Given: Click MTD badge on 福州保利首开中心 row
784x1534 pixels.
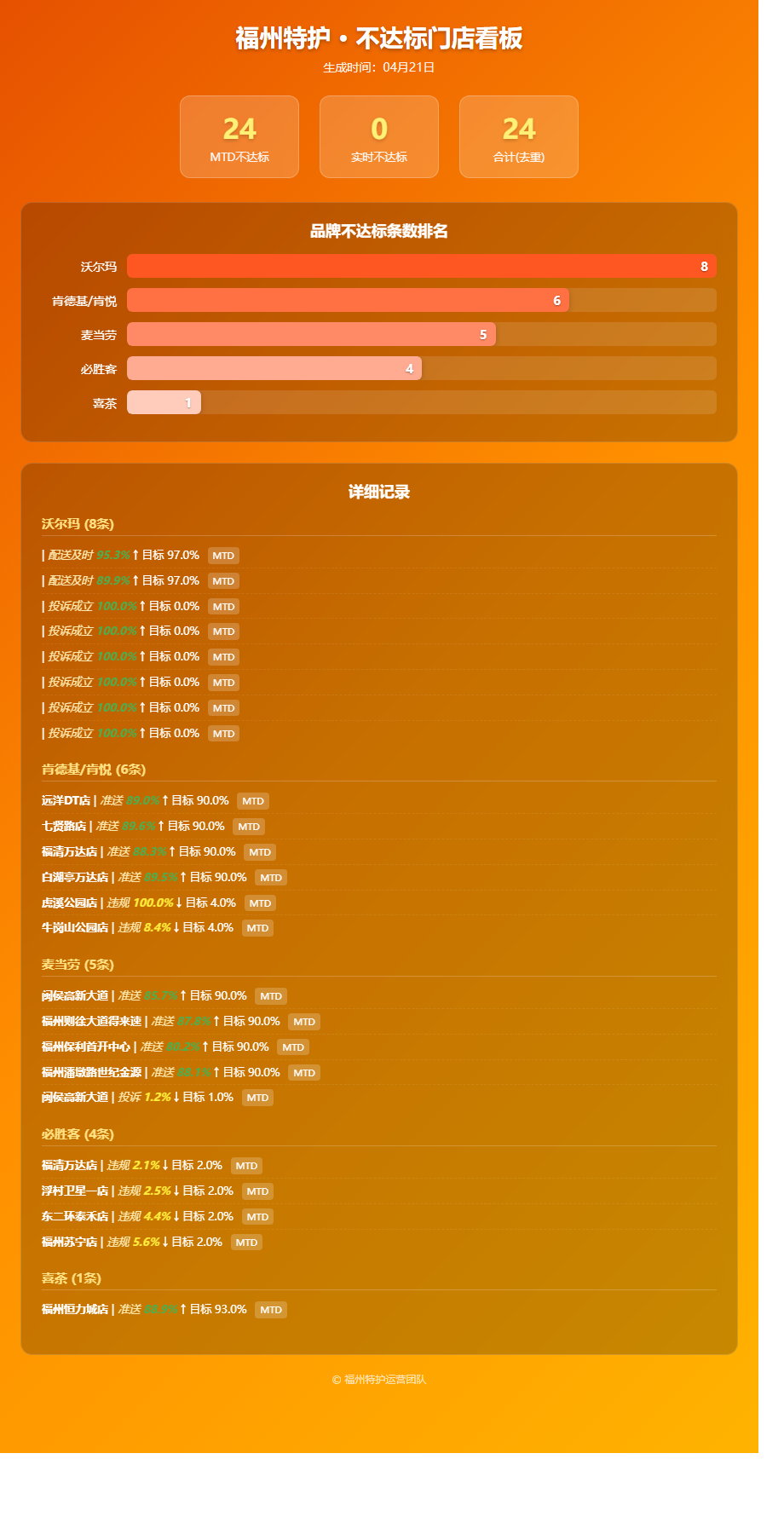Looking at the screenshot, I should pyautogui.click(x=293, y=1047).
